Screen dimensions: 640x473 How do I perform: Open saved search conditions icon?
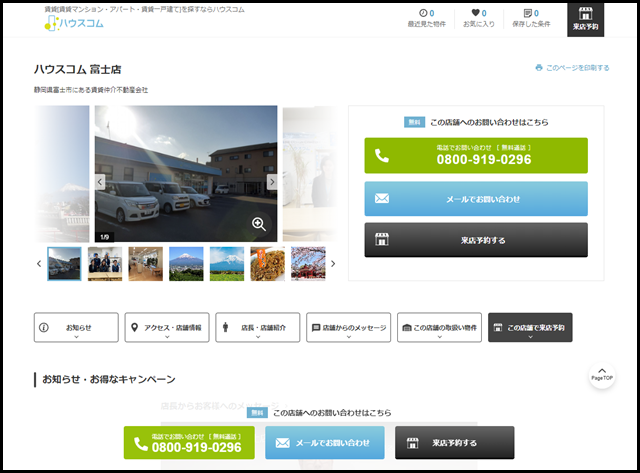pyautogui.click(x=528, y=13)
